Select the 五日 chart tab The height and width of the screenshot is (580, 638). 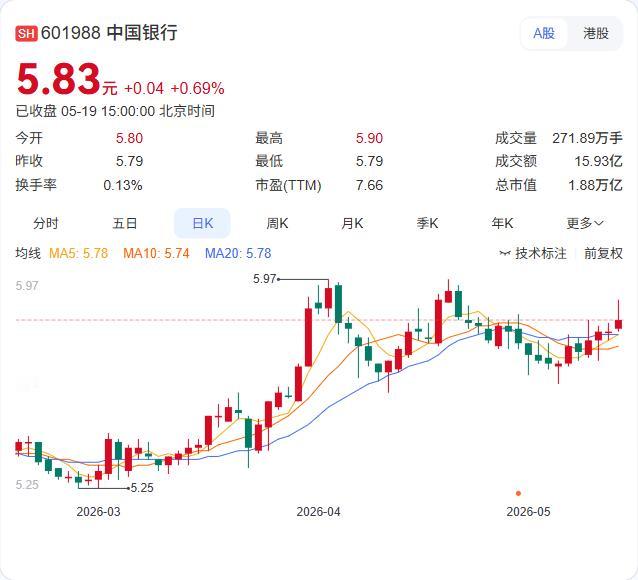tap(125, 223)
